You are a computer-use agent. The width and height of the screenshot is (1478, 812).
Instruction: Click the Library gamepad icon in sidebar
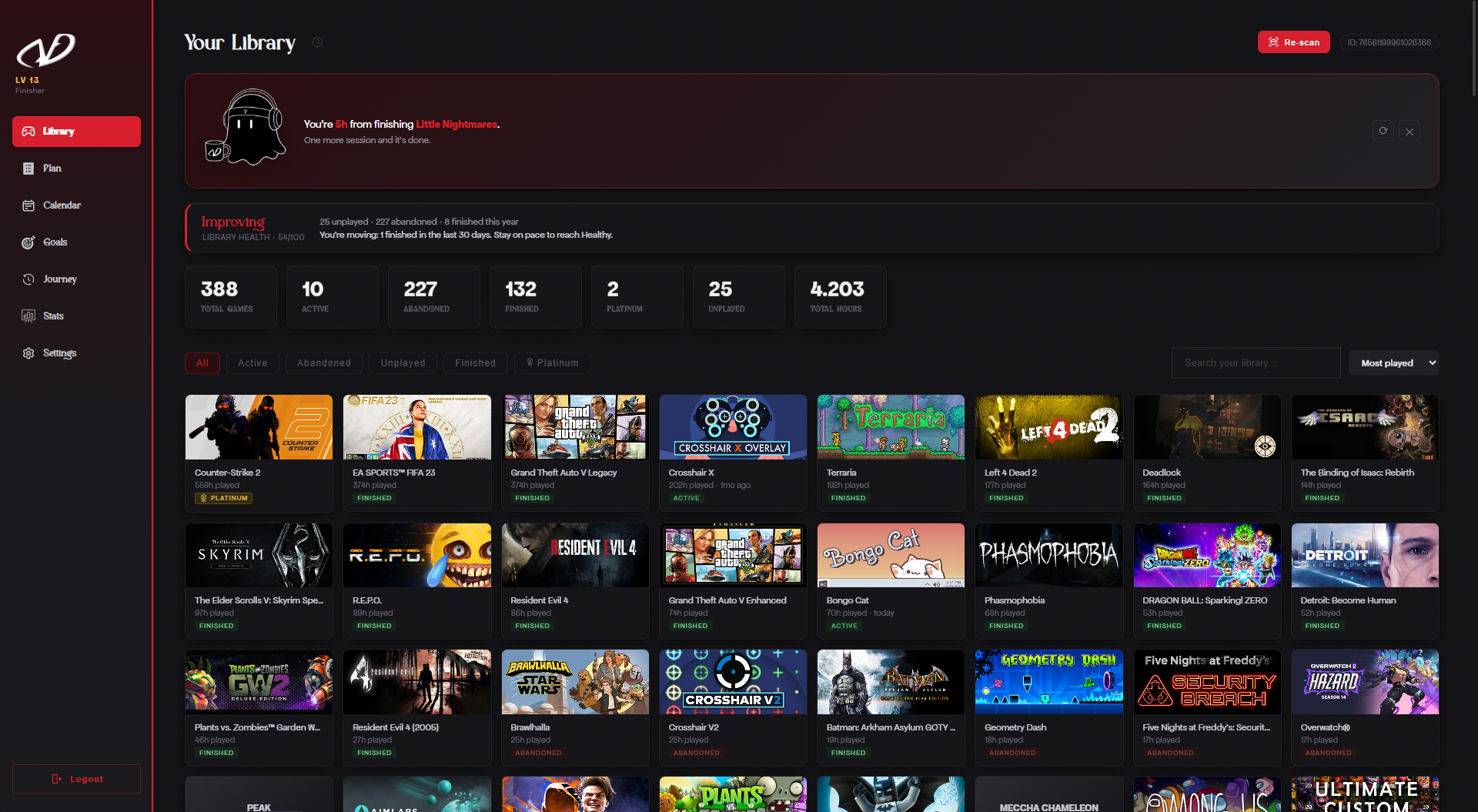[x=28, y=132]
